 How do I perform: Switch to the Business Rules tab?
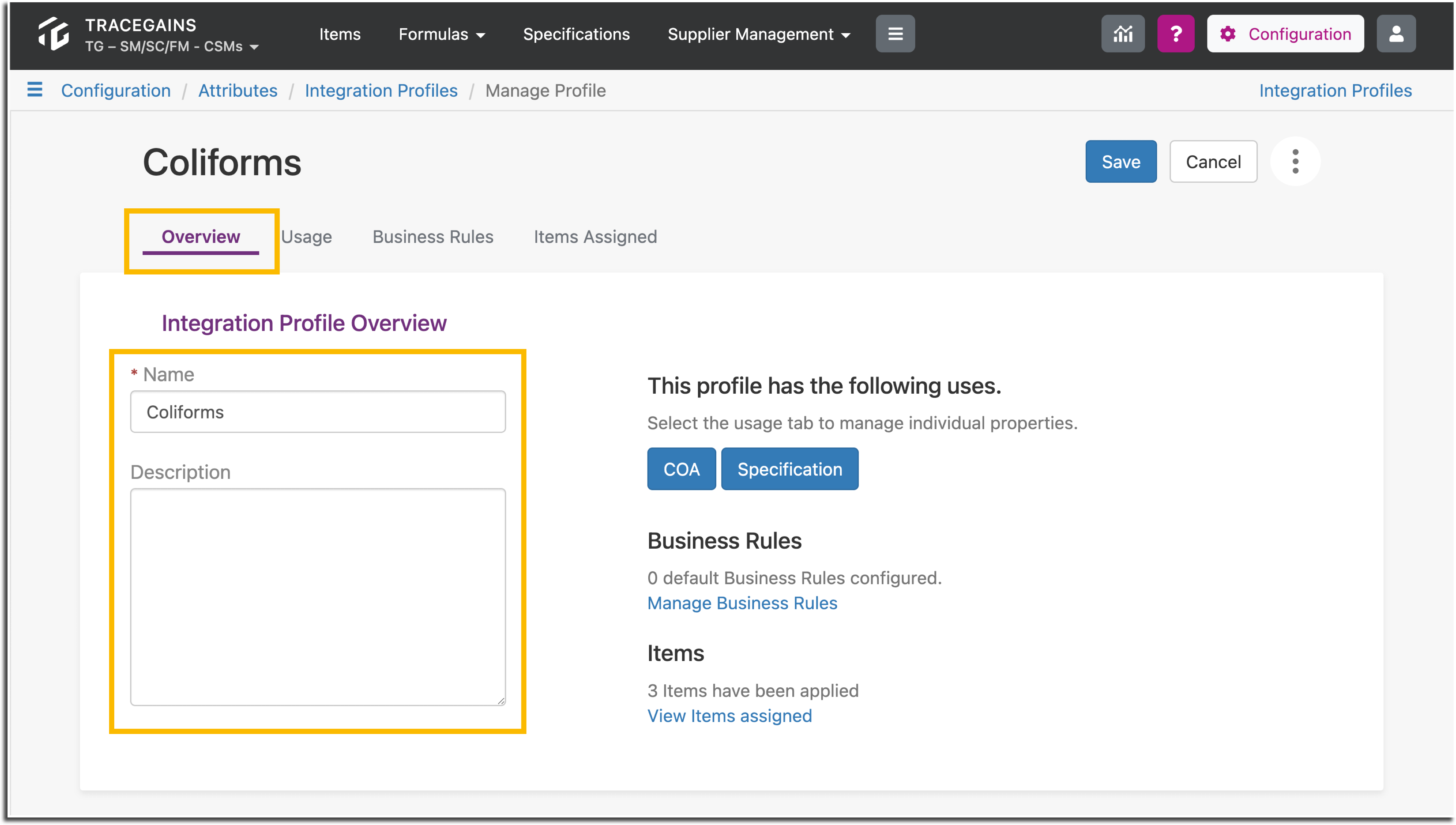point(433,237)
